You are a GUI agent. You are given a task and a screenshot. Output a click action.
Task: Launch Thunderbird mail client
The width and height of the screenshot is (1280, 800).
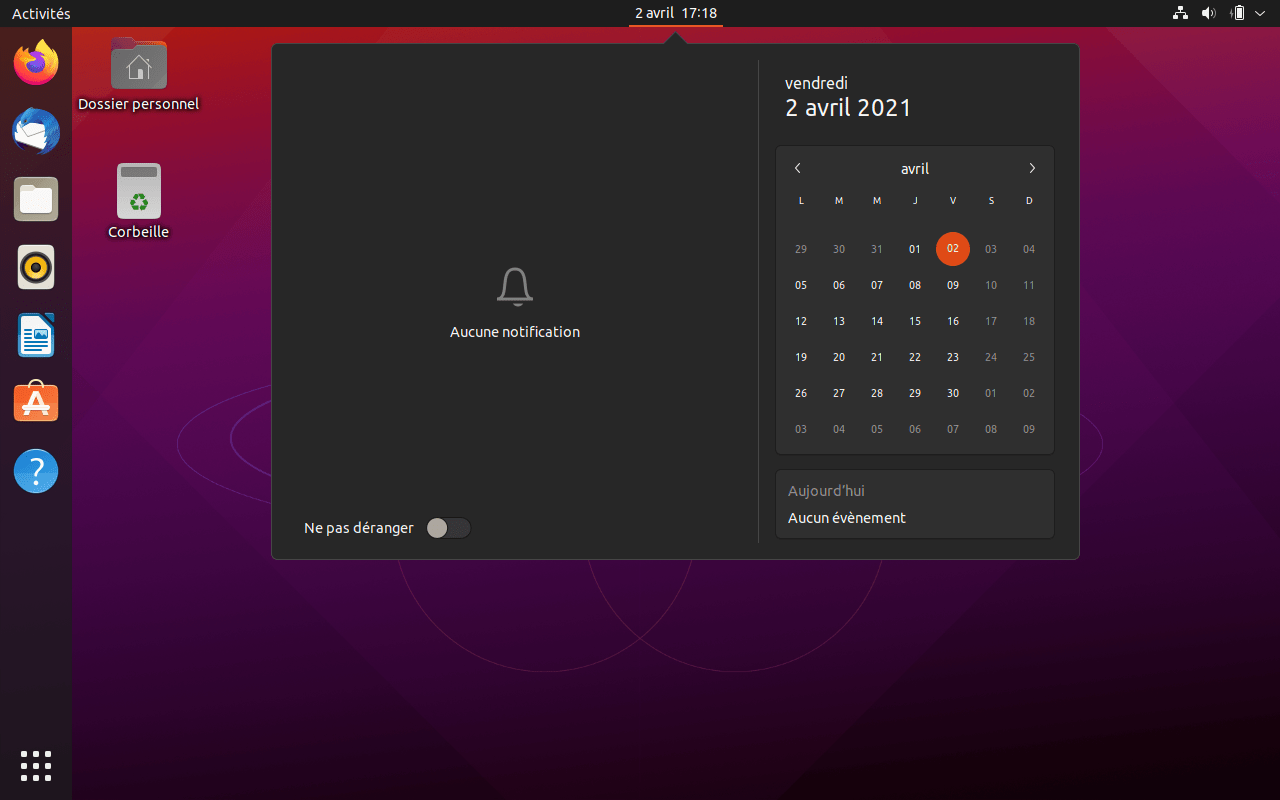[36, 131]
